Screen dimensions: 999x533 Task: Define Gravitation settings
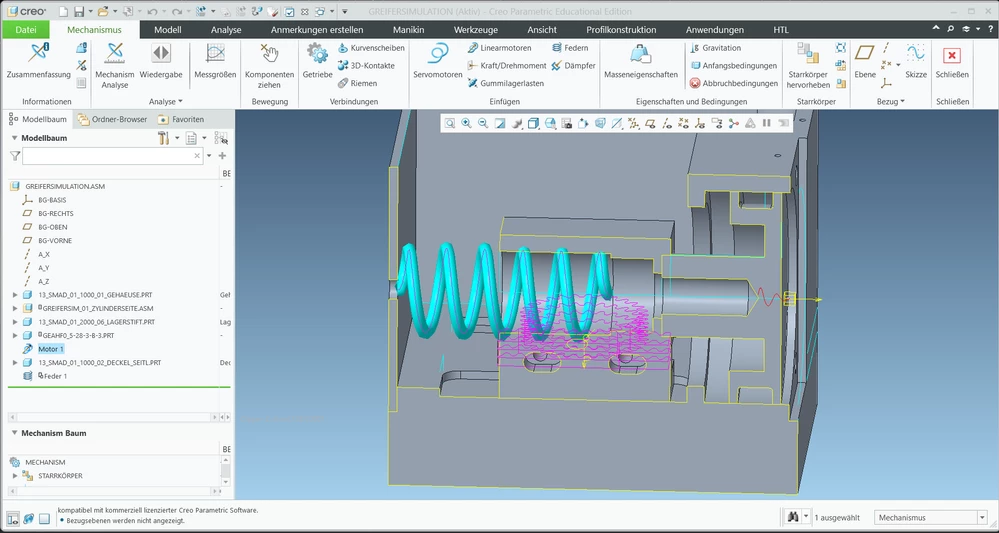(715, 48)
